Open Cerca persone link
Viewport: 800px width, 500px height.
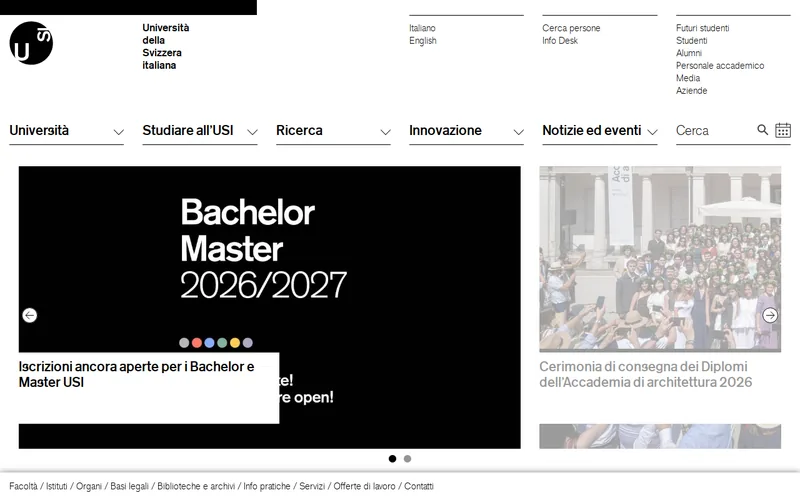tap(571, 28)
